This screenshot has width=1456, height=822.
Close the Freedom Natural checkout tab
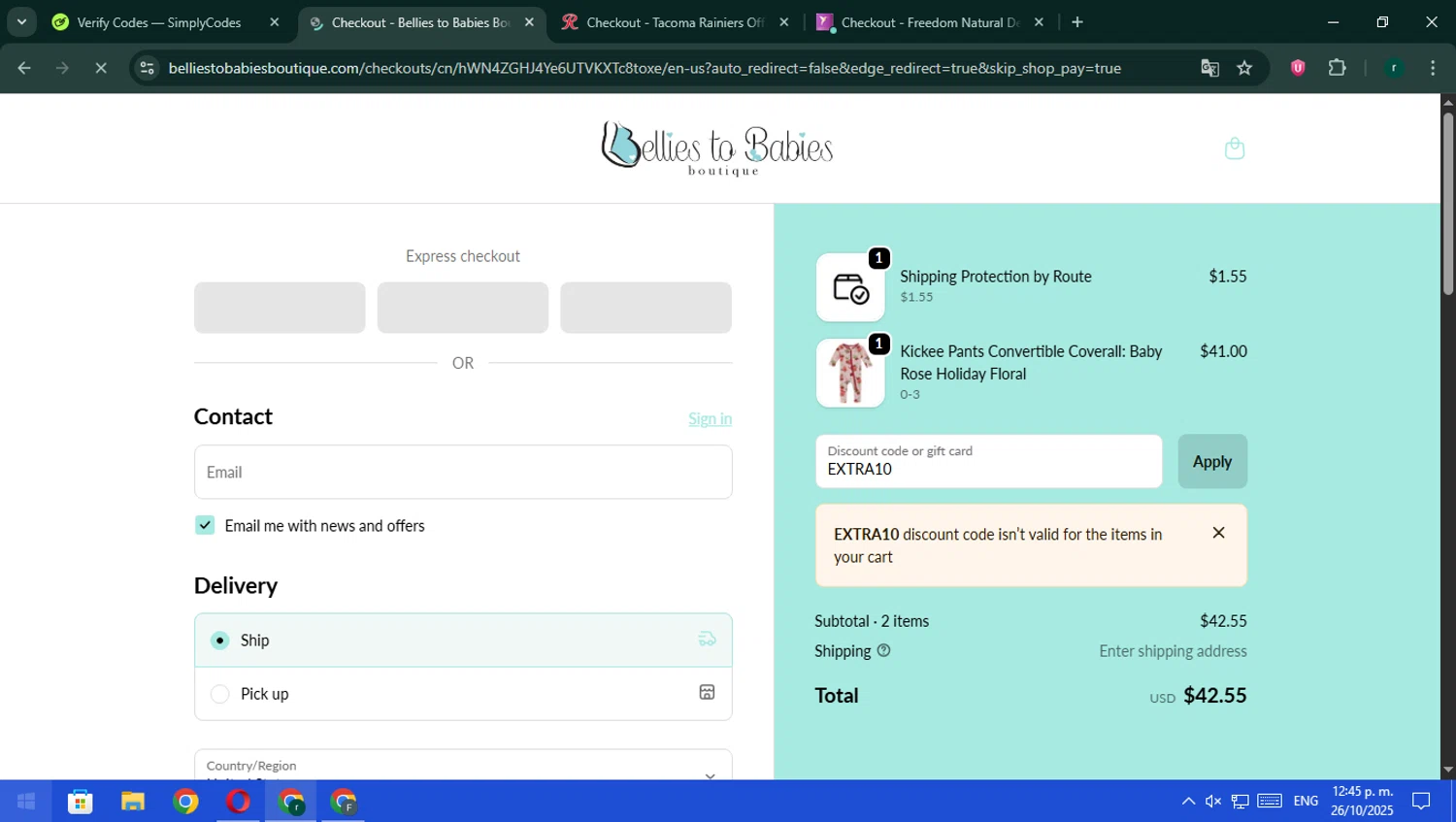(x=1039, y=21)
